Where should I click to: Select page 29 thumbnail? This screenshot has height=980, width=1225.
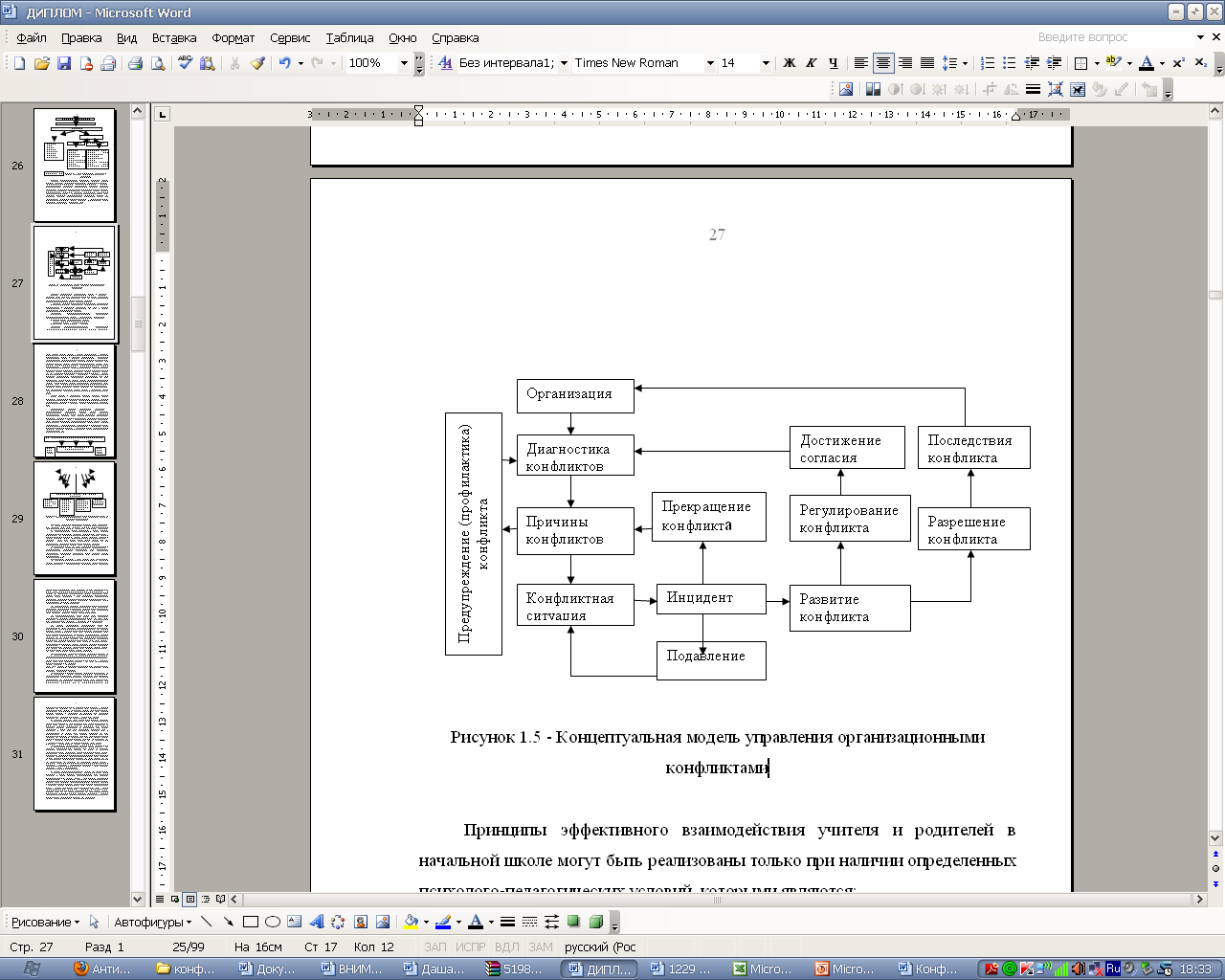(x=75, y=518)
